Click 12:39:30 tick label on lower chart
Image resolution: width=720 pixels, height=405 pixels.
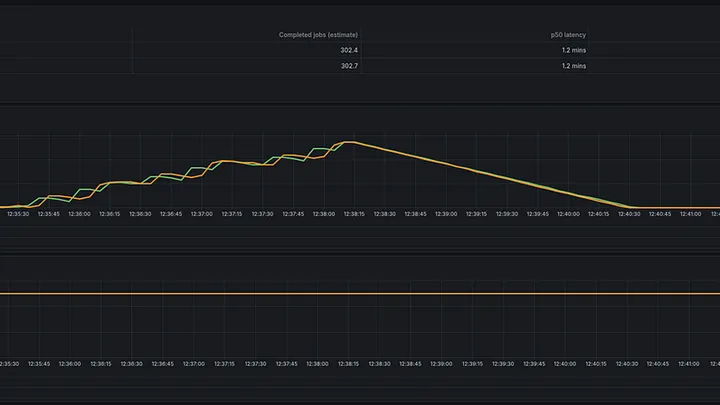point(503,364)
